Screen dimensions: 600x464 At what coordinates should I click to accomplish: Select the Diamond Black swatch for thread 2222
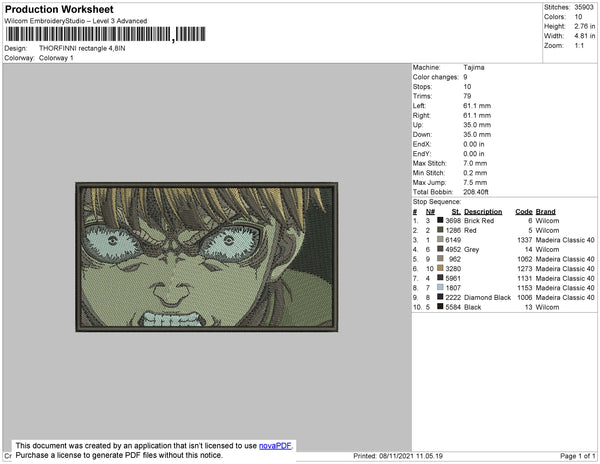(x=440, y=297)
